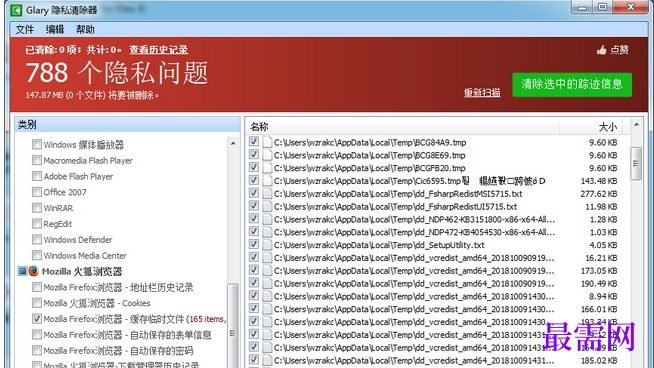The image size is (654, 368).
Task: Open the 编辑 menu
Action: pyautogui.click(x=55, y=30)
